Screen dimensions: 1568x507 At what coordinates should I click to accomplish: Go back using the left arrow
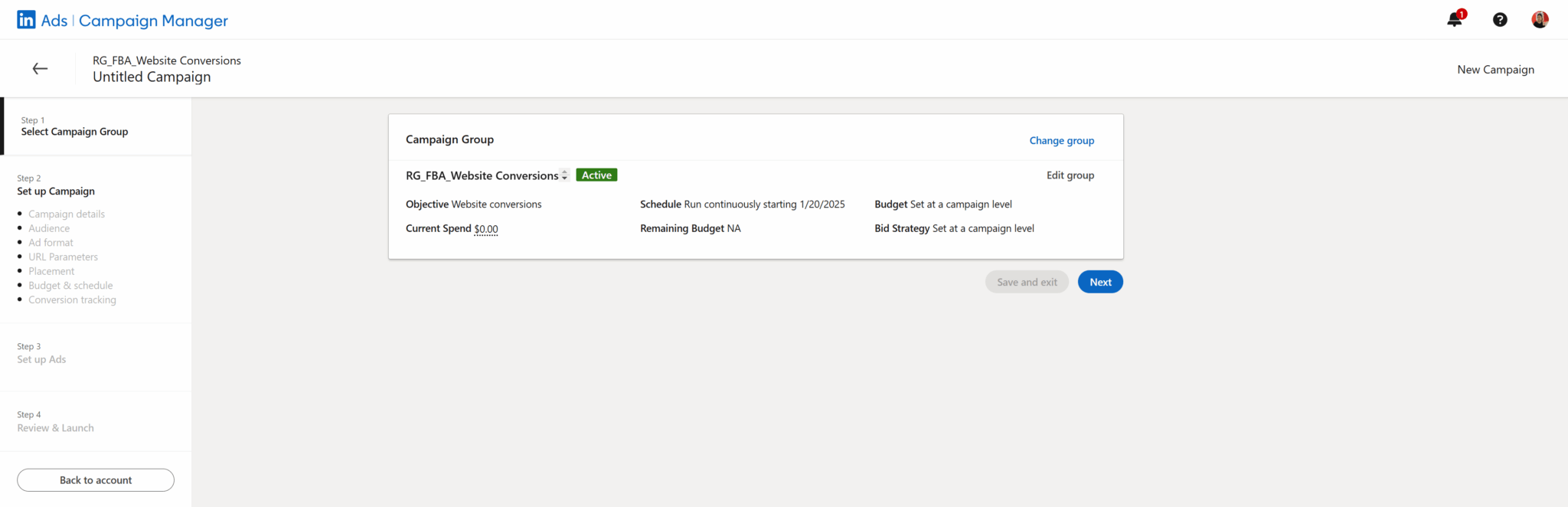41,69
